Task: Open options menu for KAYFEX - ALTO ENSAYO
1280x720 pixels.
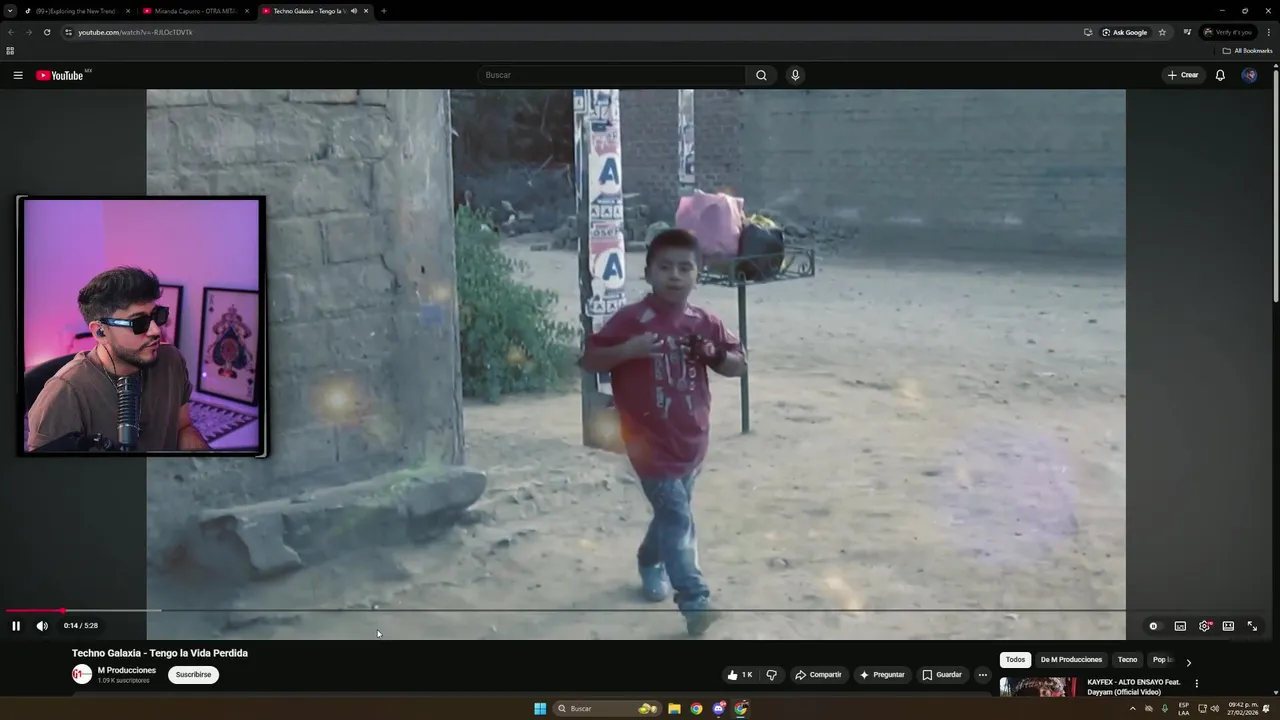Action: click(1196, 684)
